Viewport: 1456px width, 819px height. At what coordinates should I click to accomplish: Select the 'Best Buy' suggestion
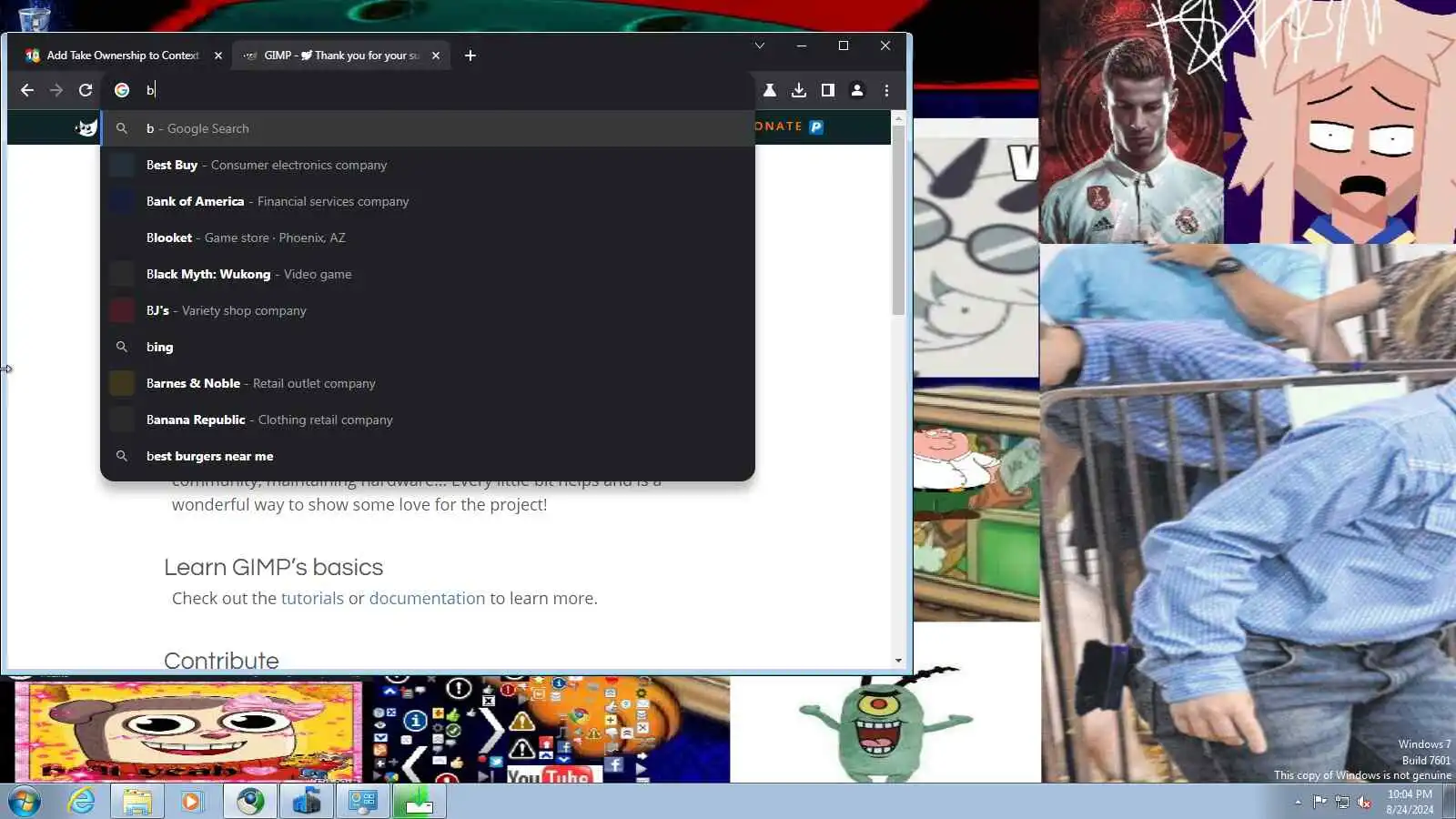coord(428,165)
